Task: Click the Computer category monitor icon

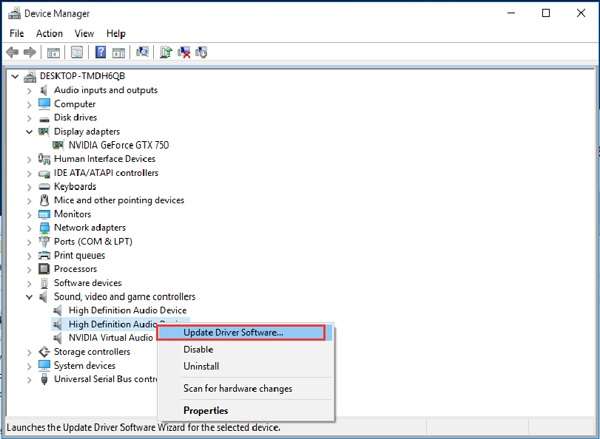Action: tap(44, 104)
